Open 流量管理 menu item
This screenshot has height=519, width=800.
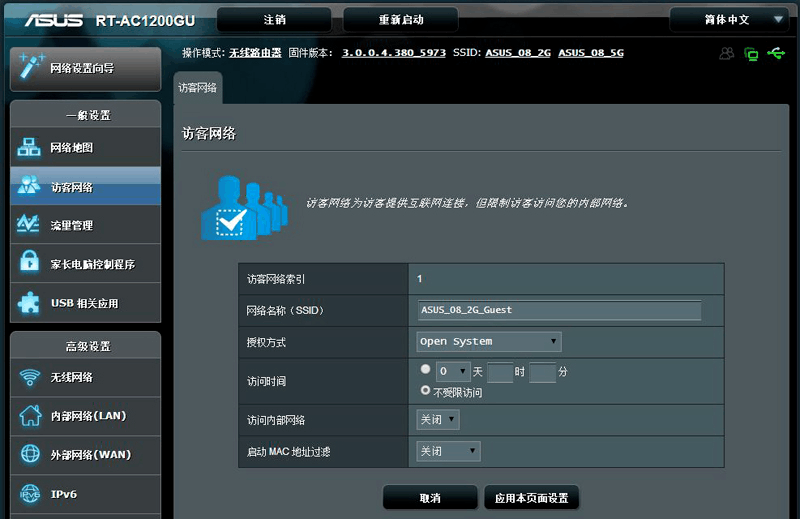[86, 225]
